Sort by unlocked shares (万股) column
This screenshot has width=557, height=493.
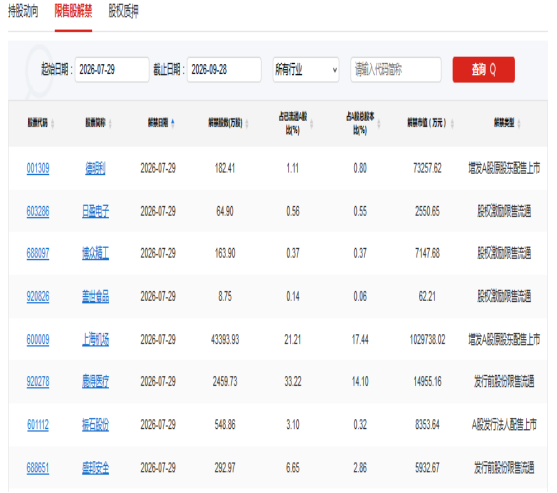(x=247, y=124)
